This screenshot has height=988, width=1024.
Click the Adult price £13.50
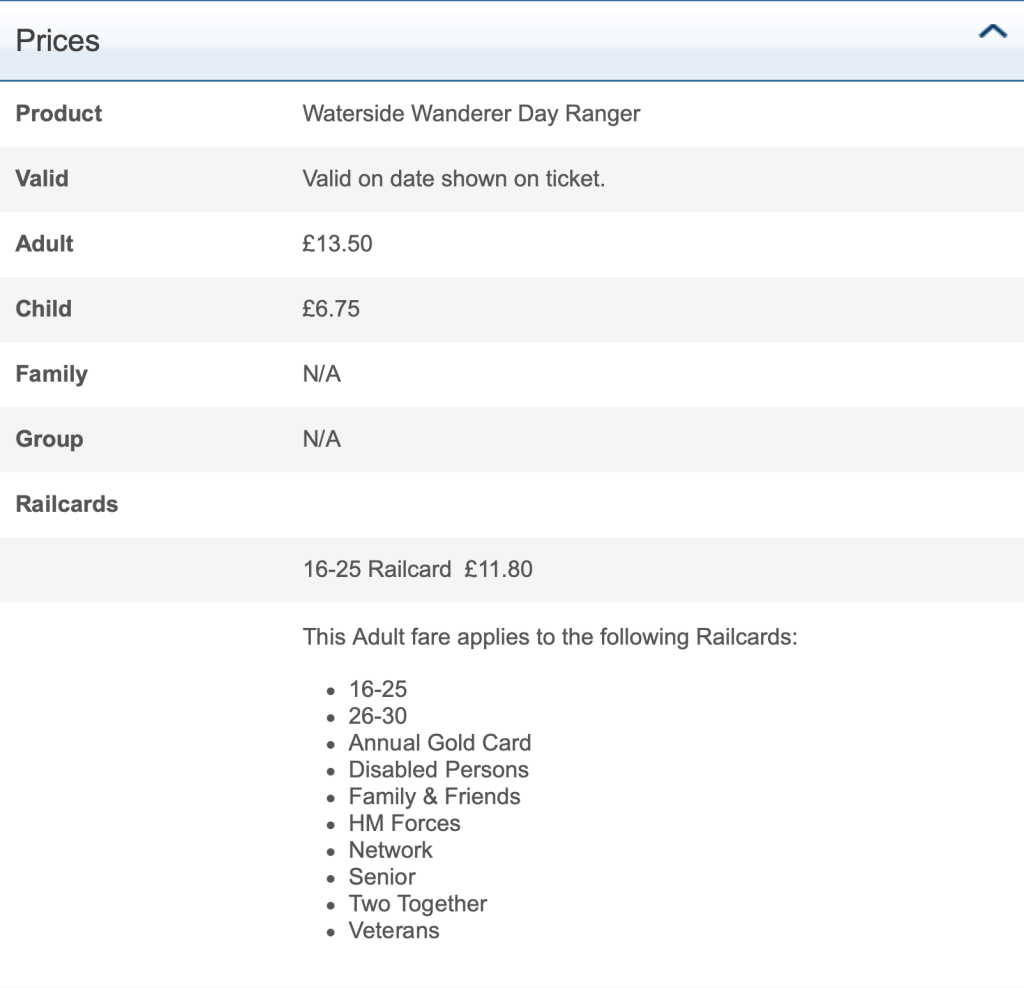pos(337,244)
